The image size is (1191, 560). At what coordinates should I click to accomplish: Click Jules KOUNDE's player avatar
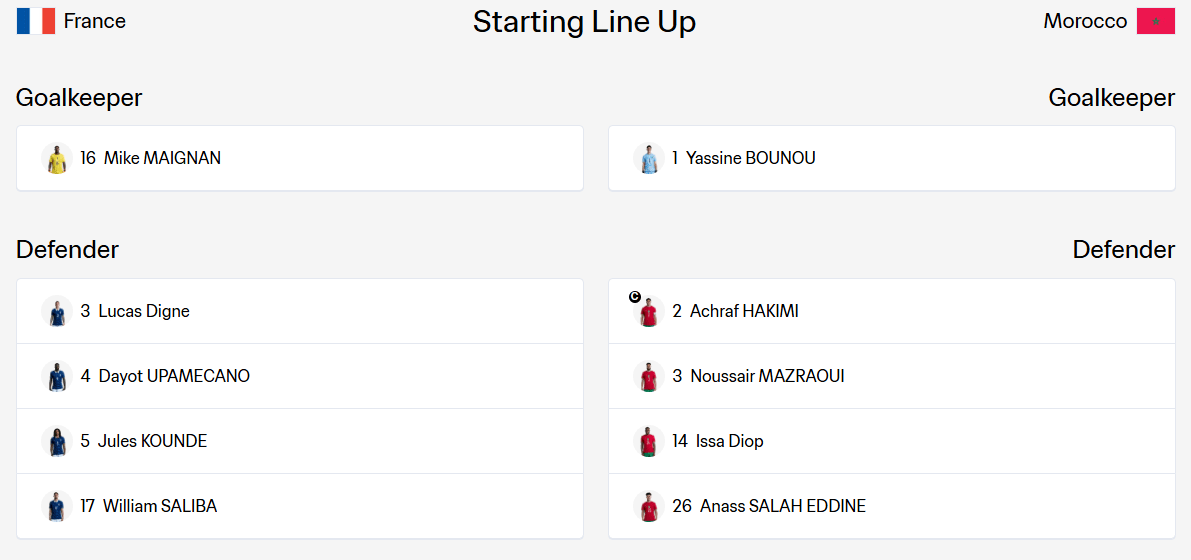click(x=57, y=441)
